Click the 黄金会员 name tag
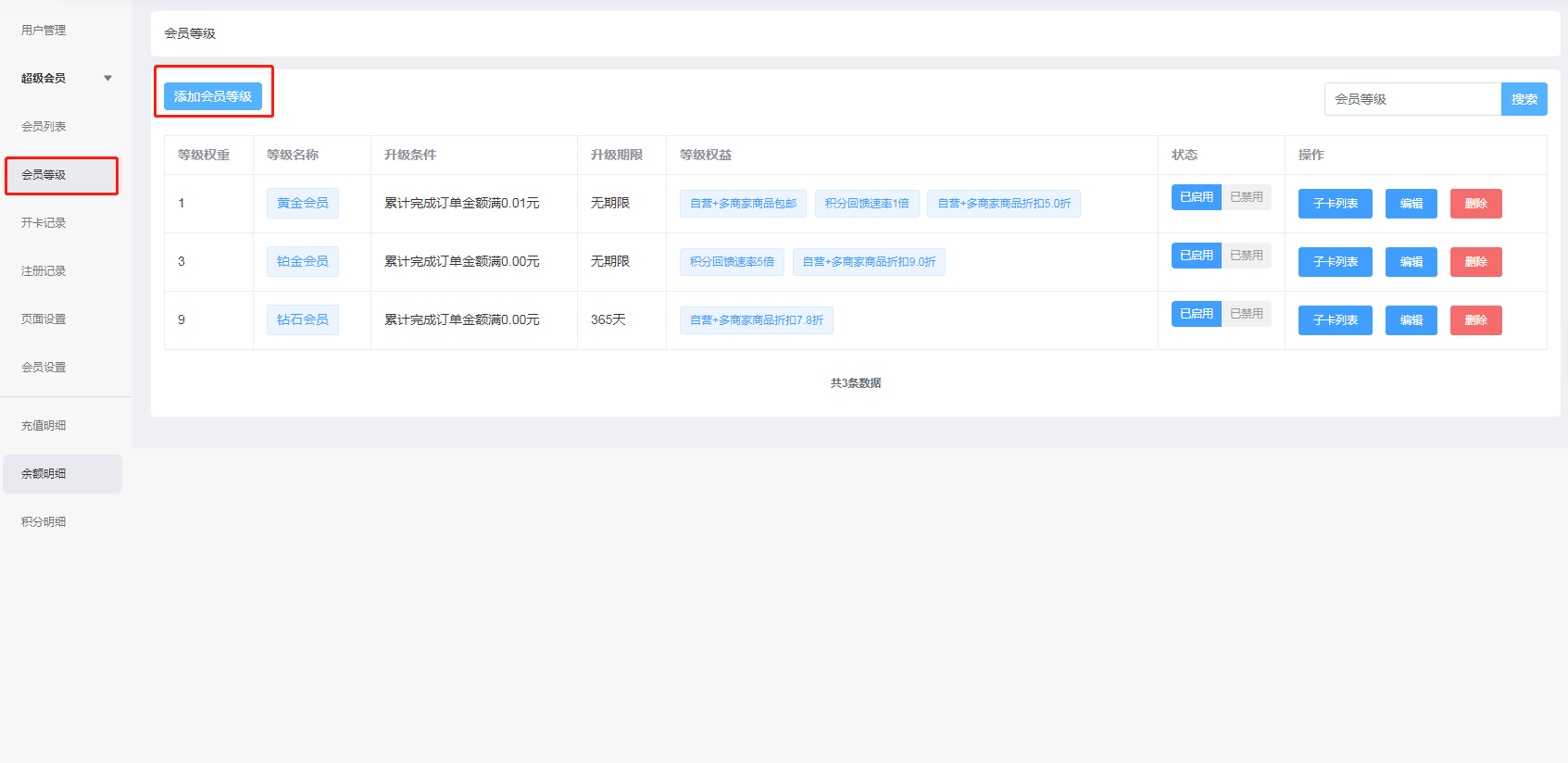Image resolution: width=1568 pixels, height=763 pixels. [x=303, y=203]
